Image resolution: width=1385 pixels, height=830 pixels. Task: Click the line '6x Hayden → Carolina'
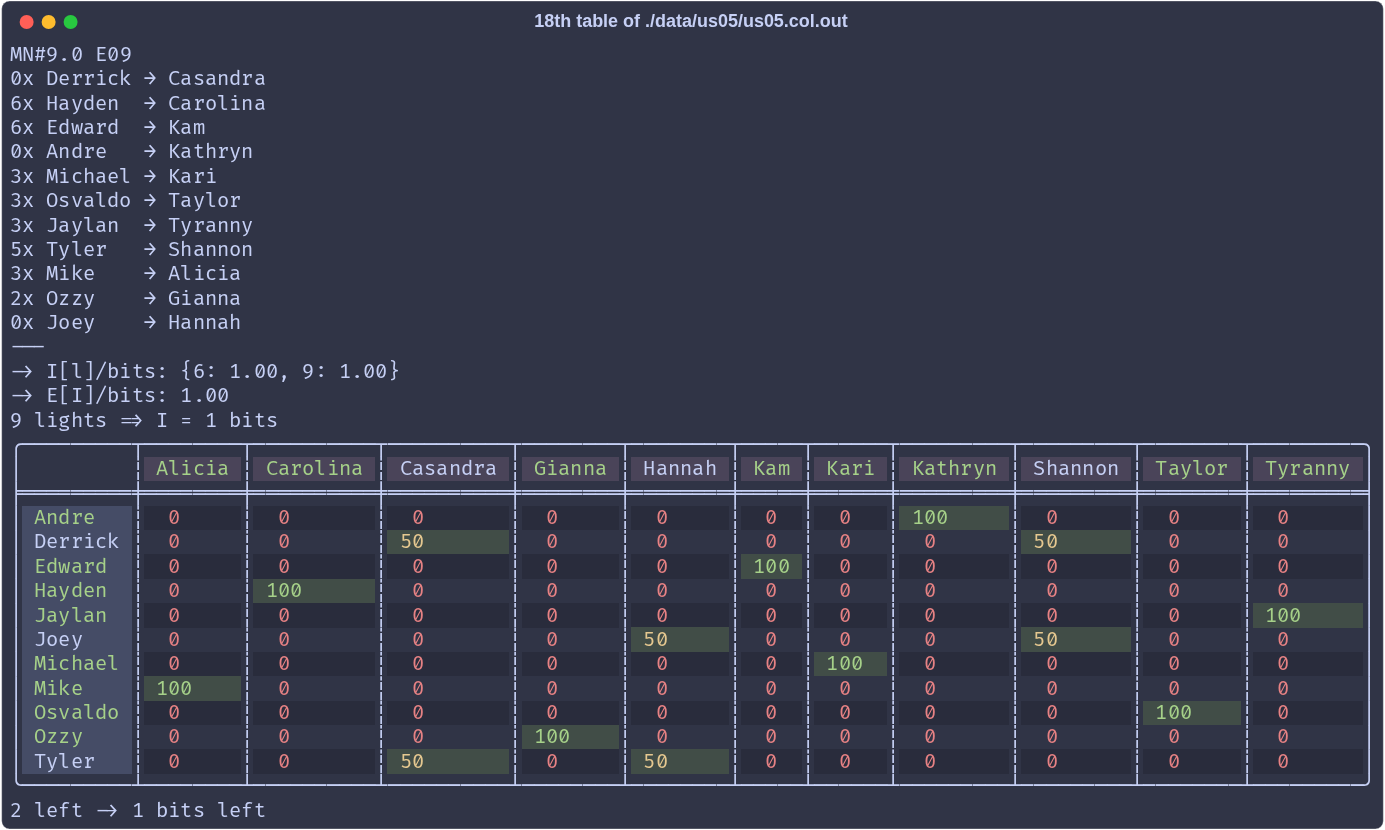[x=138, y=103]
